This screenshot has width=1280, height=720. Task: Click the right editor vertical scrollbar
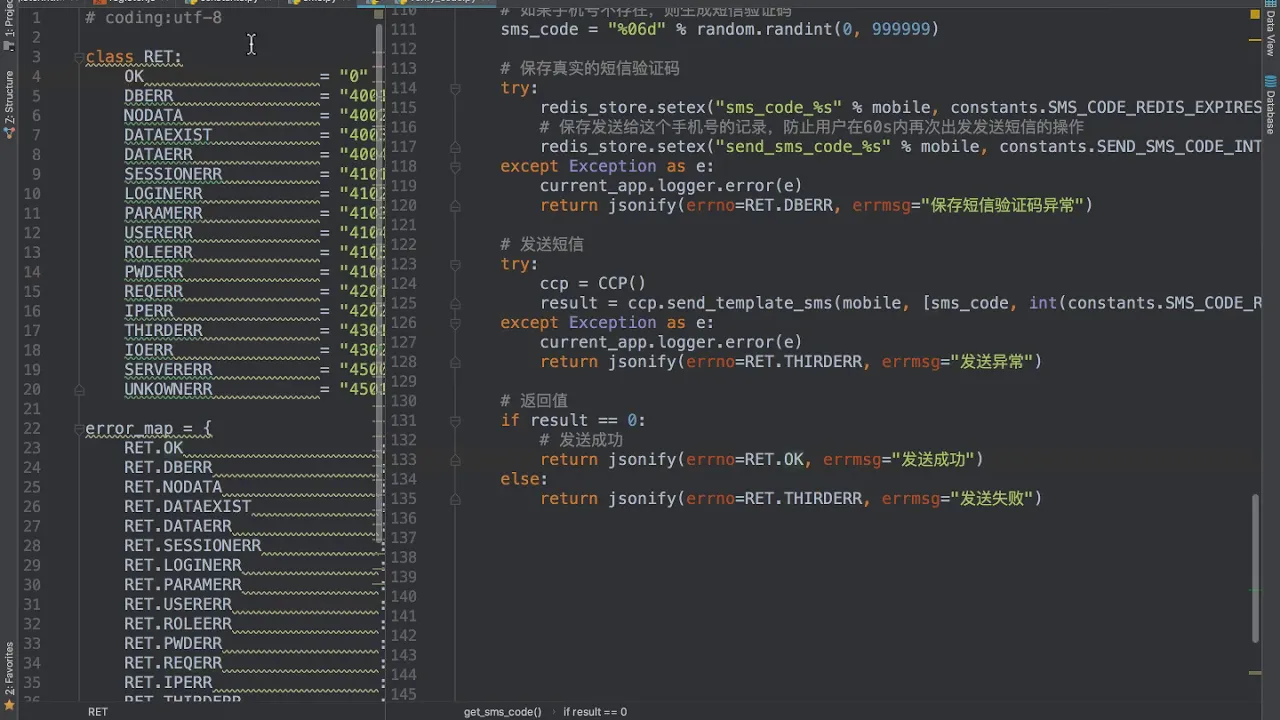[x=1256, y=568]
